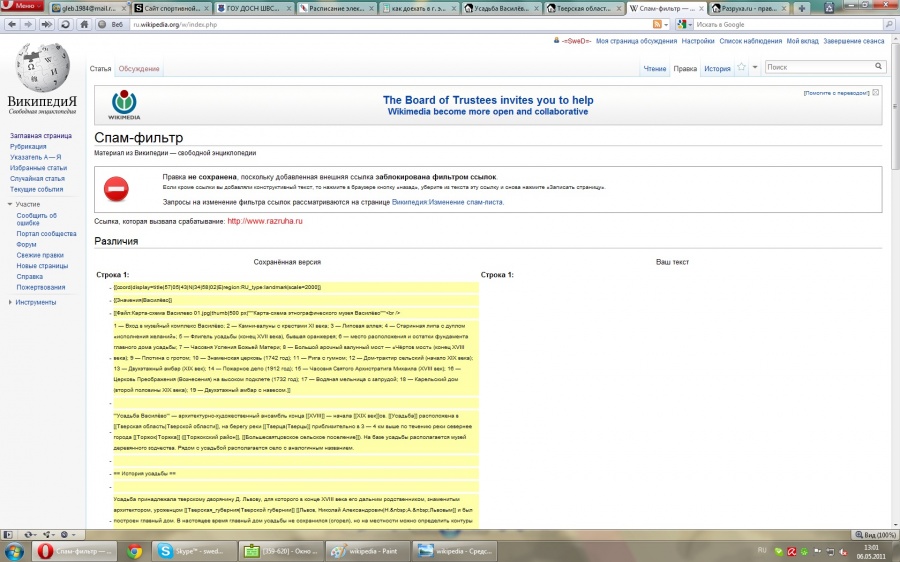
Task: Expand the RSS feed dropdown arrow
Action: pyautogui.click(x=666, y=25)
